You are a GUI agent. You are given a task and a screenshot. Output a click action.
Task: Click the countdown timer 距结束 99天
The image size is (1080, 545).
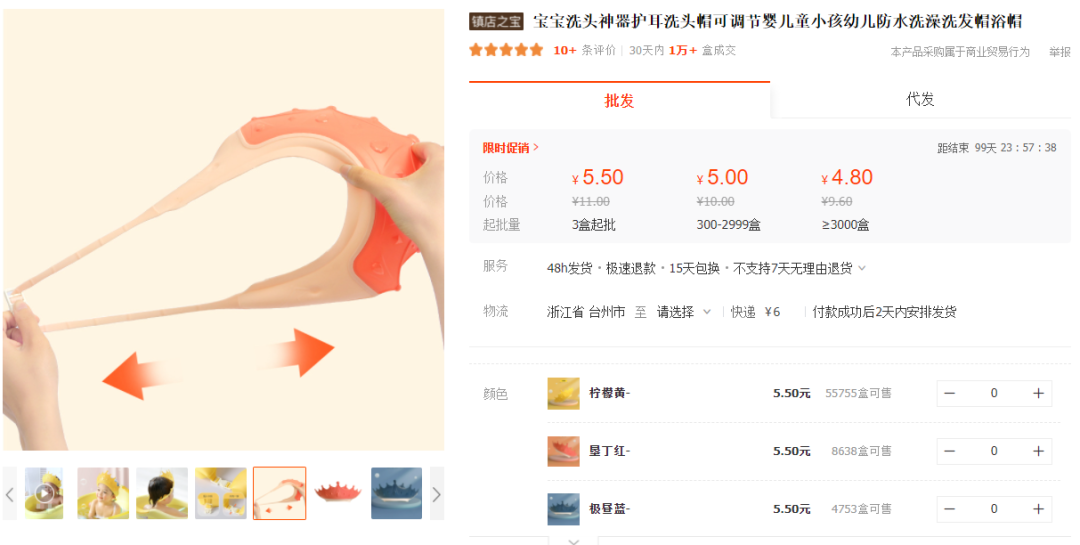click(997, 147)
